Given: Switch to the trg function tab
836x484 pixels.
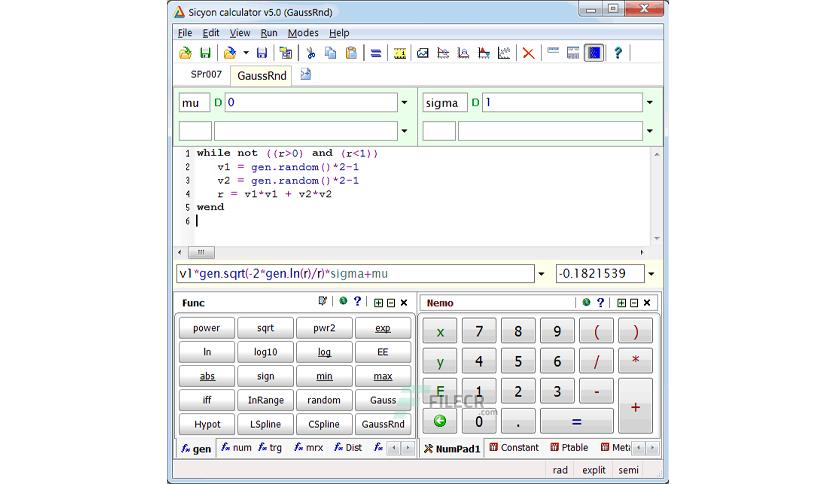Looking at the screenshot, I should pos(270,447).
